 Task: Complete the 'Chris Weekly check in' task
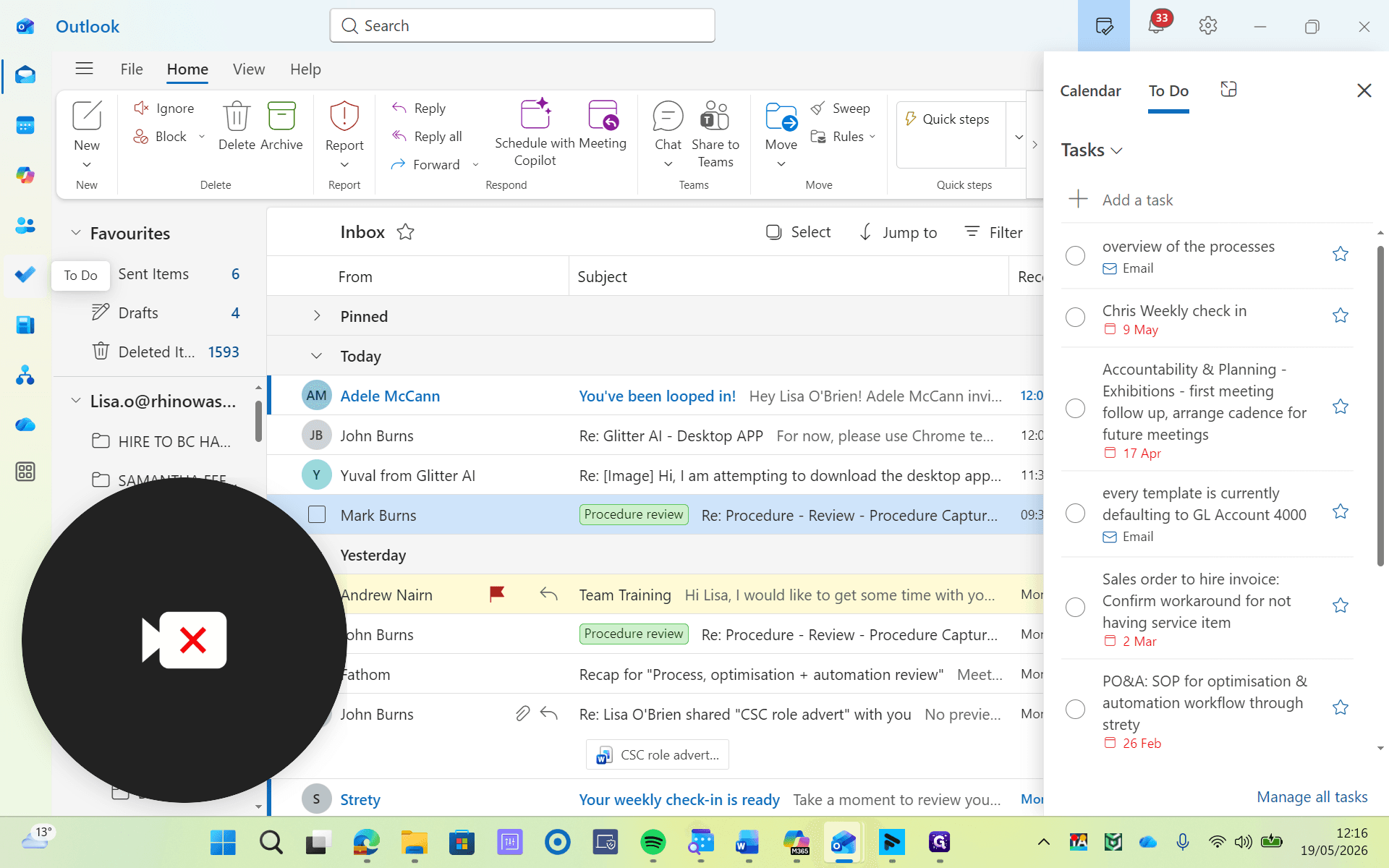click(x=1076, y=318)
